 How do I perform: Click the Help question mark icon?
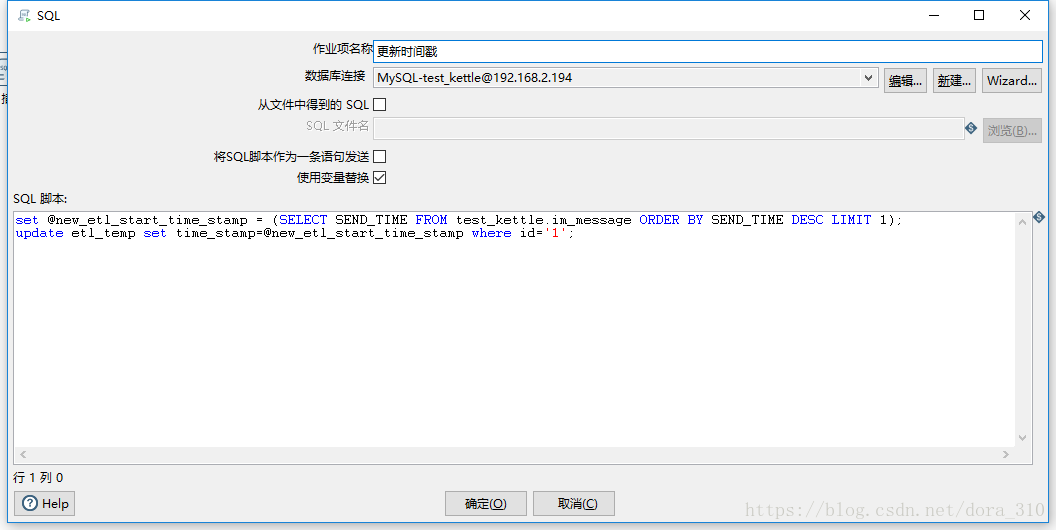(30, 503)
